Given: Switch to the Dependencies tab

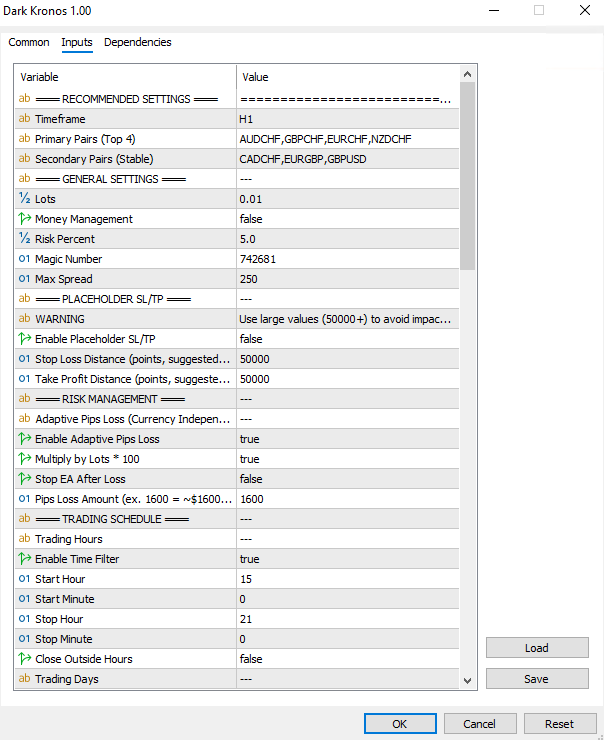Looking at the screenshot, I should 138,42.
